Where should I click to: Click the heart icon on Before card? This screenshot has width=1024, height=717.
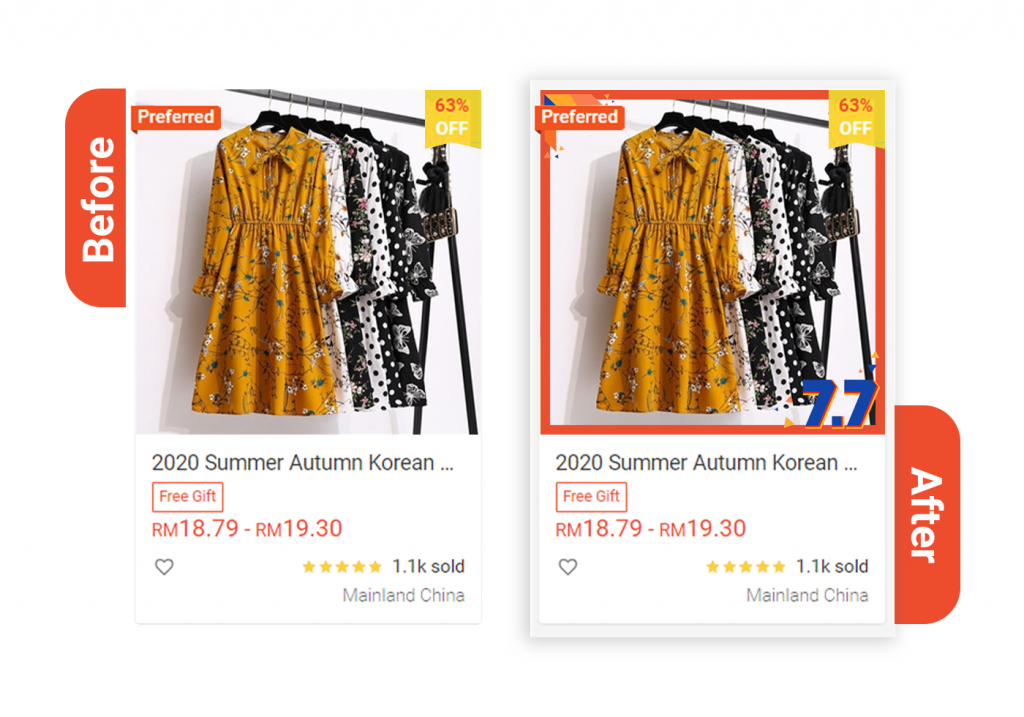164,567
